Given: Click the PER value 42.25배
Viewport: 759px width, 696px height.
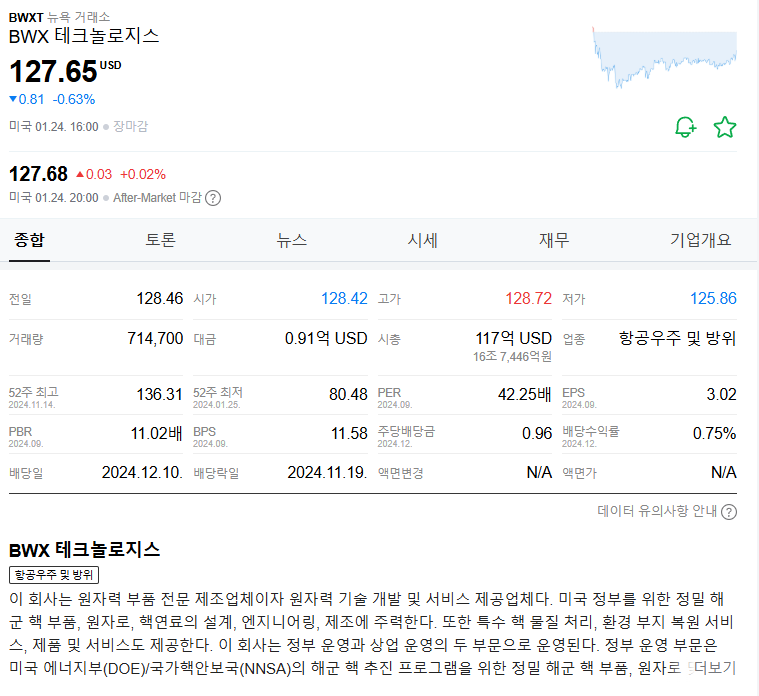Looking at the screenshot, I should 525,394.
